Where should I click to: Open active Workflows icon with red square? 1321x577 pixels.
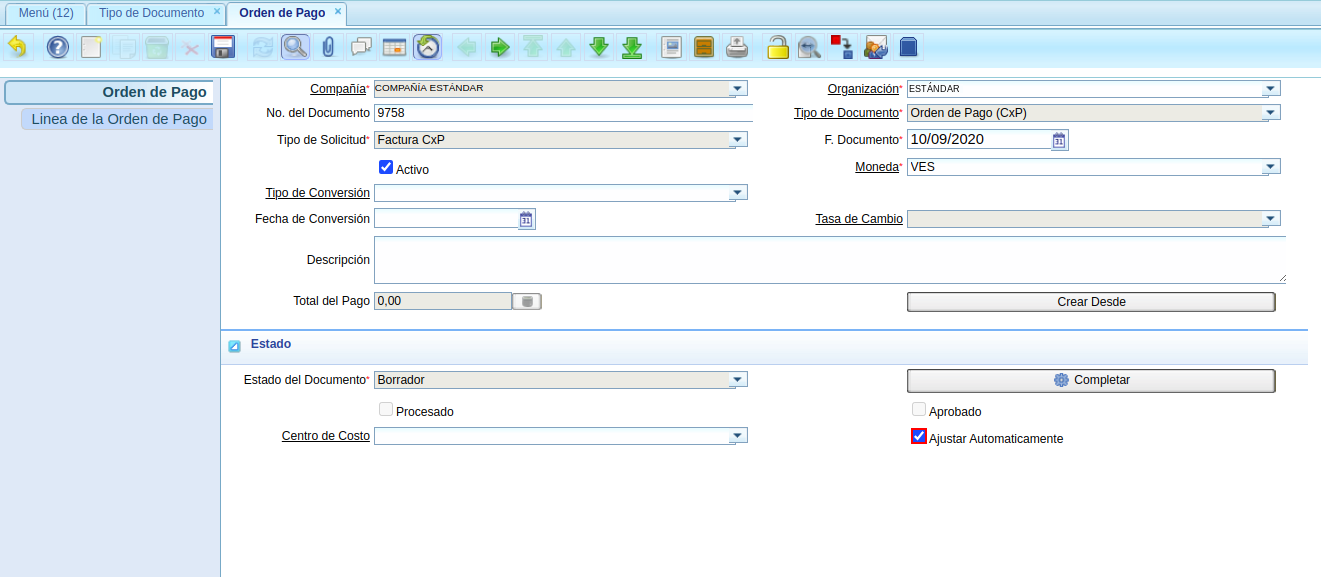[842, 47]
